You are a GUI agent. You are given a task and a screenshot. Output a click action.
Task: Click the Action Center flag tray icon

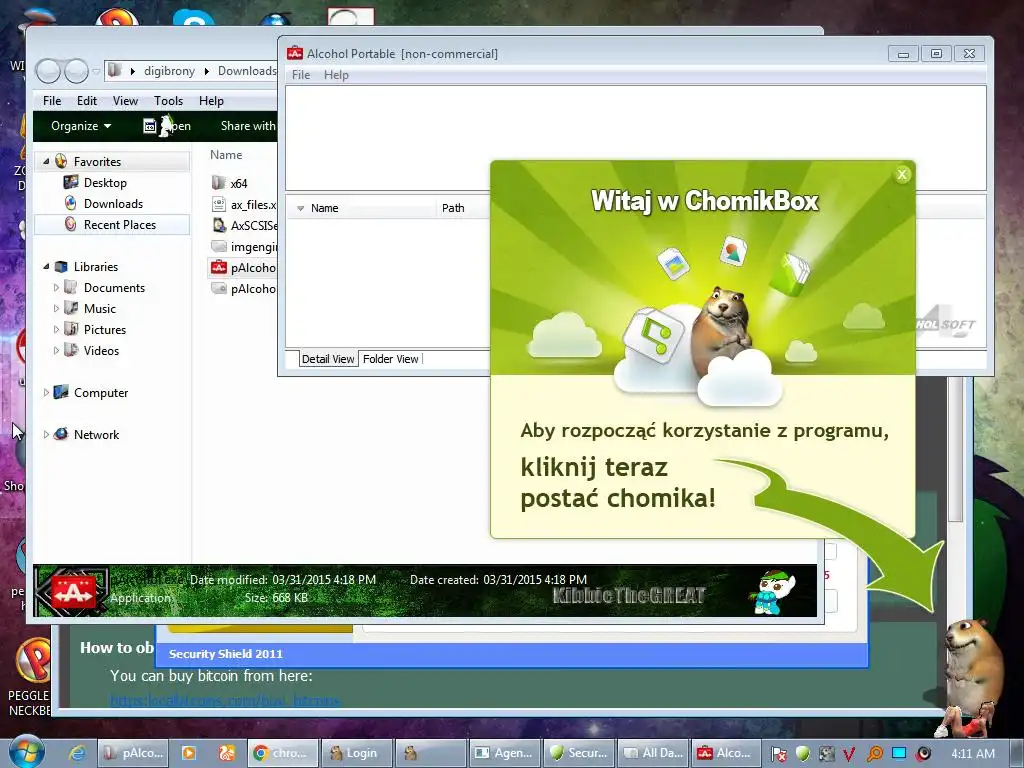coord(779,754)
